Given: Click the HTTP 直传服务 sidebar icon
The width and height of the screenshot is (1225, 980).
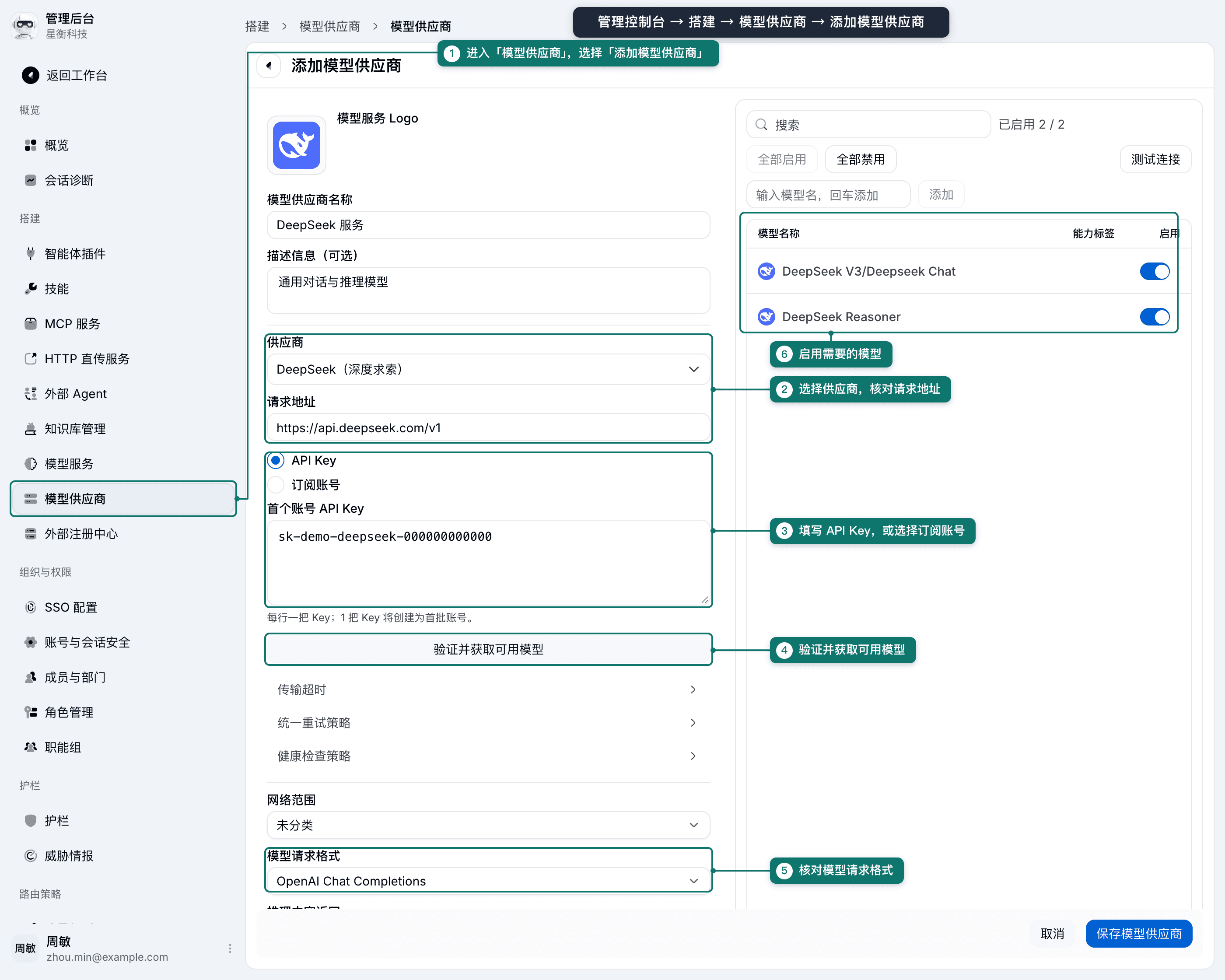Looking at the screenshot, I should pos(31,358).
